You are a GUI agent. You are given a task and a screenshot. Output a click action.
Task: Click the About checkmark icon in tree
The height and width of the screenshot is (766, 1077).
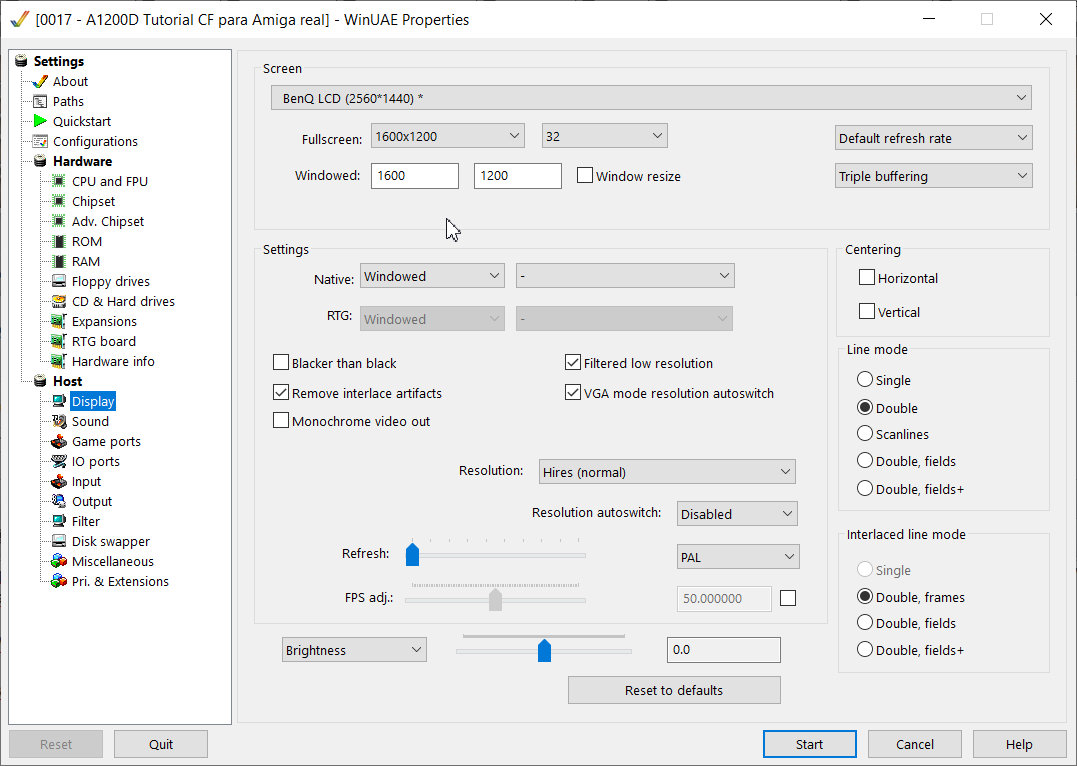[x=41, y=81]
